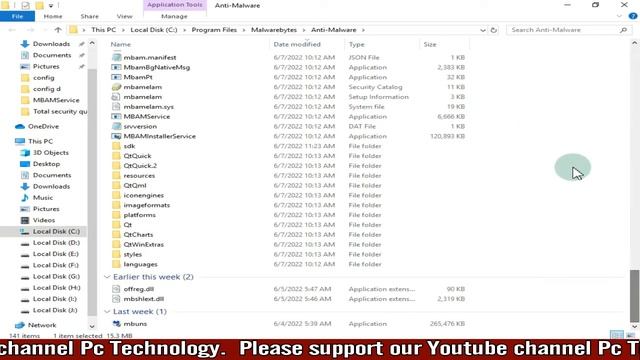
Task: Open address bar history dropdown
Action: pos(482,30)
